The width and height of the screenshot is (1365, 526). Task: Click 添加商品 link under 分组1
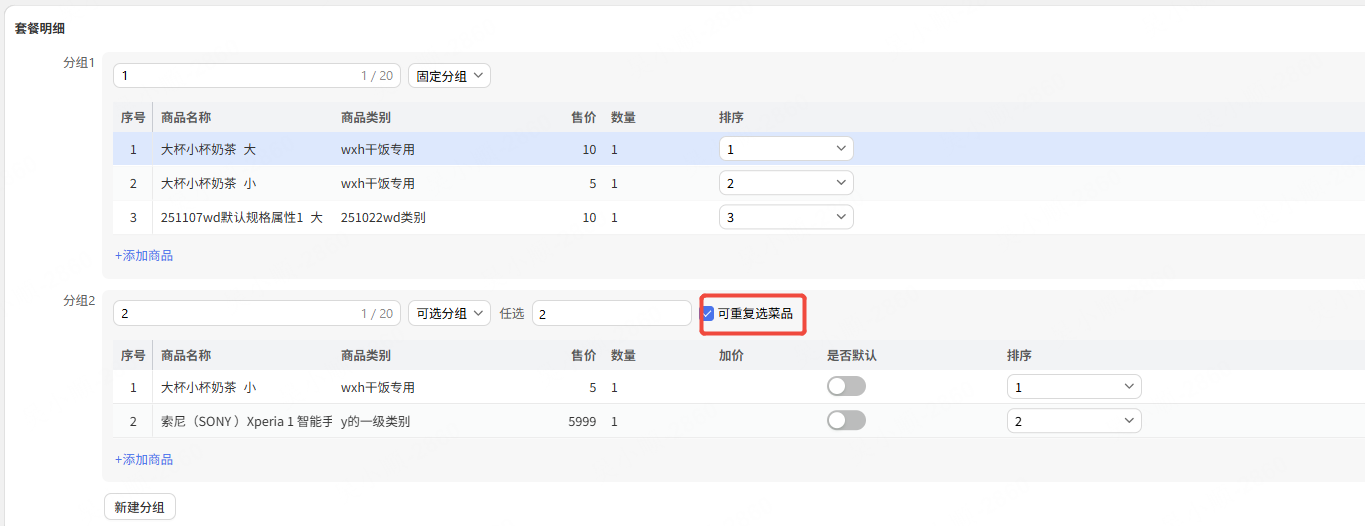click(x=144, y=256)
